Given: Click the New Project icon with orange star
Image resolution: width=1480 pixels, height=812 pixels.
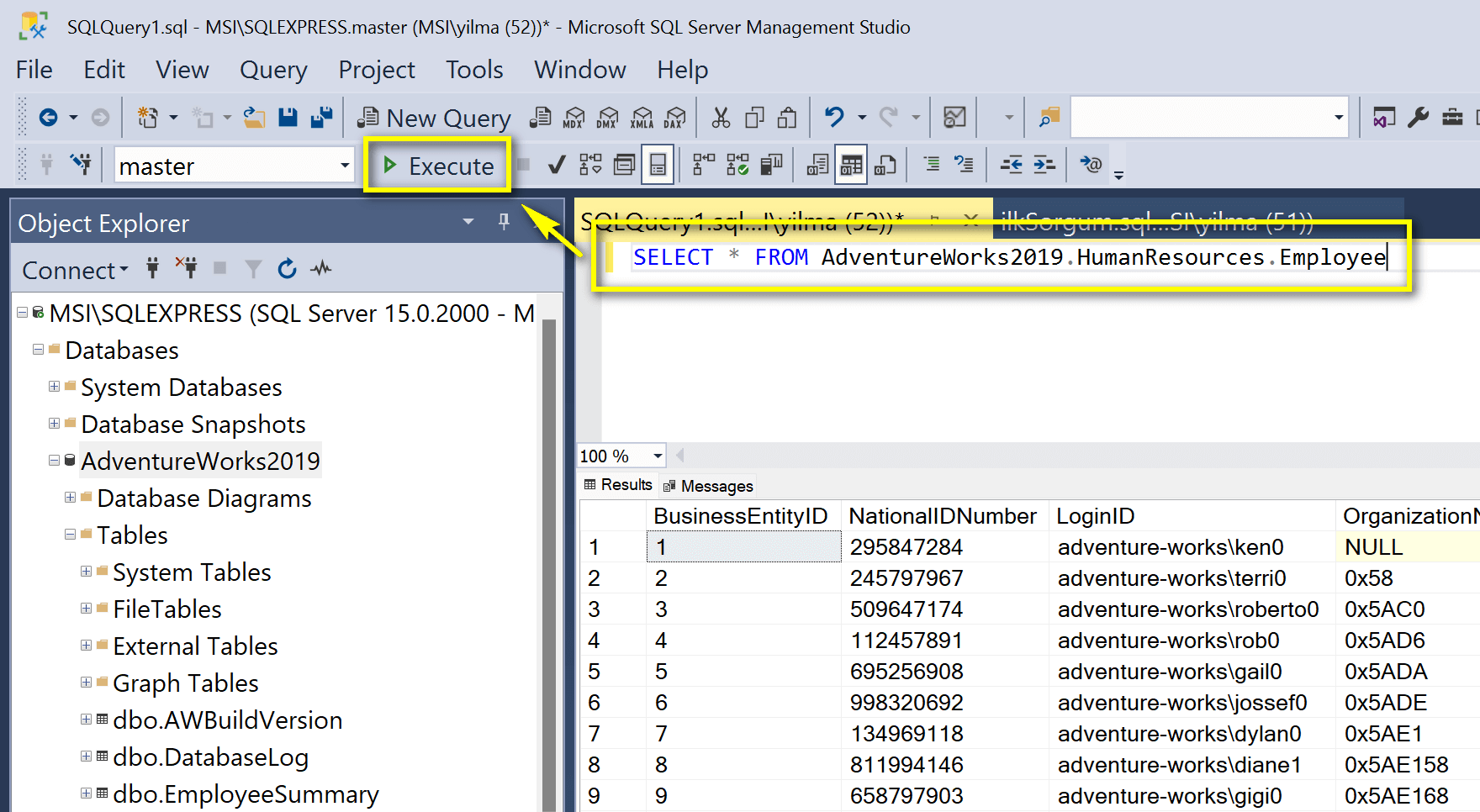Looking at the screenshot, I should pyautogui.click(x=148, y=118).
